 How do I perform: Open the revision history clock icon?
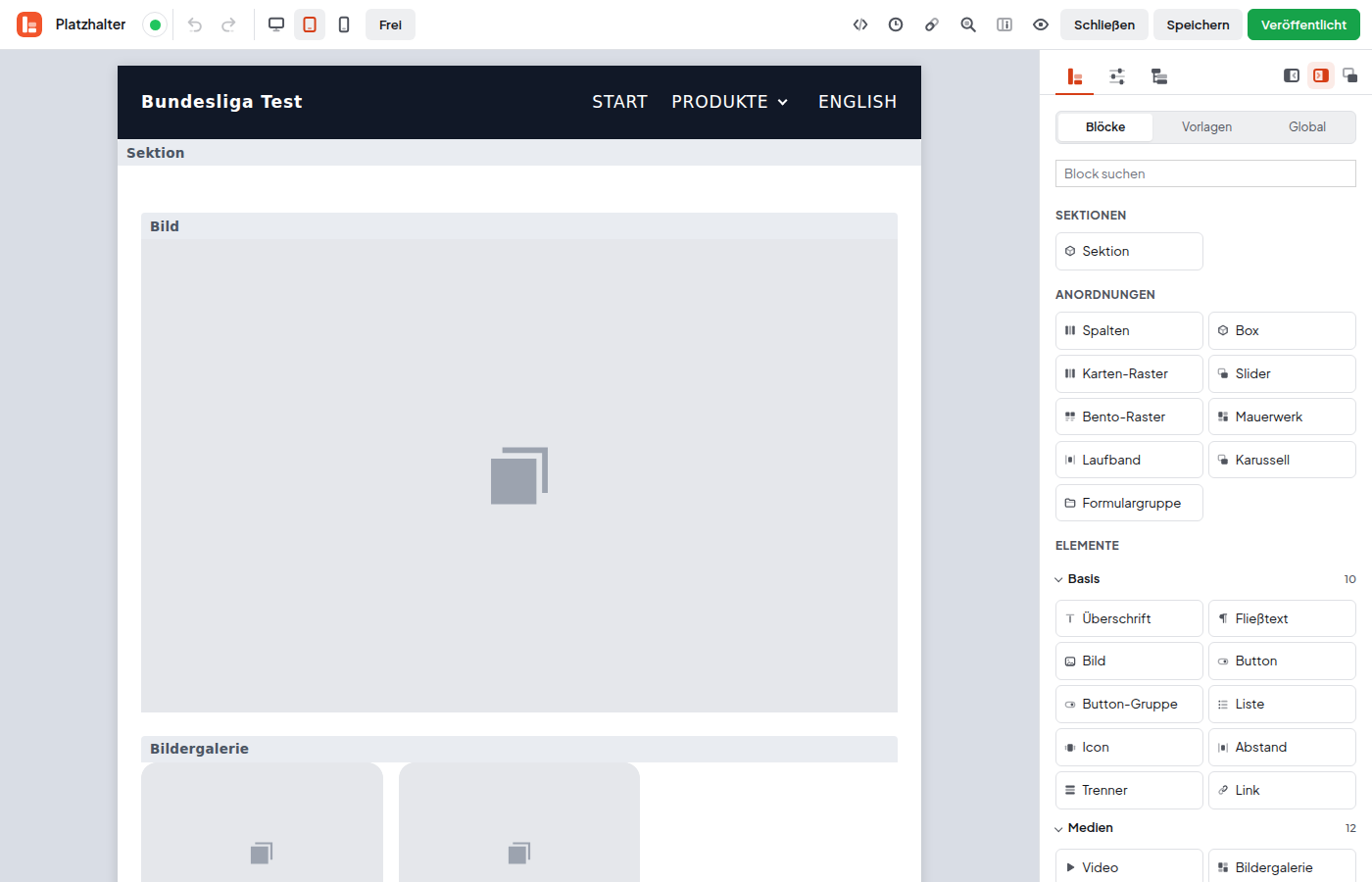click(x=896, y=24)
